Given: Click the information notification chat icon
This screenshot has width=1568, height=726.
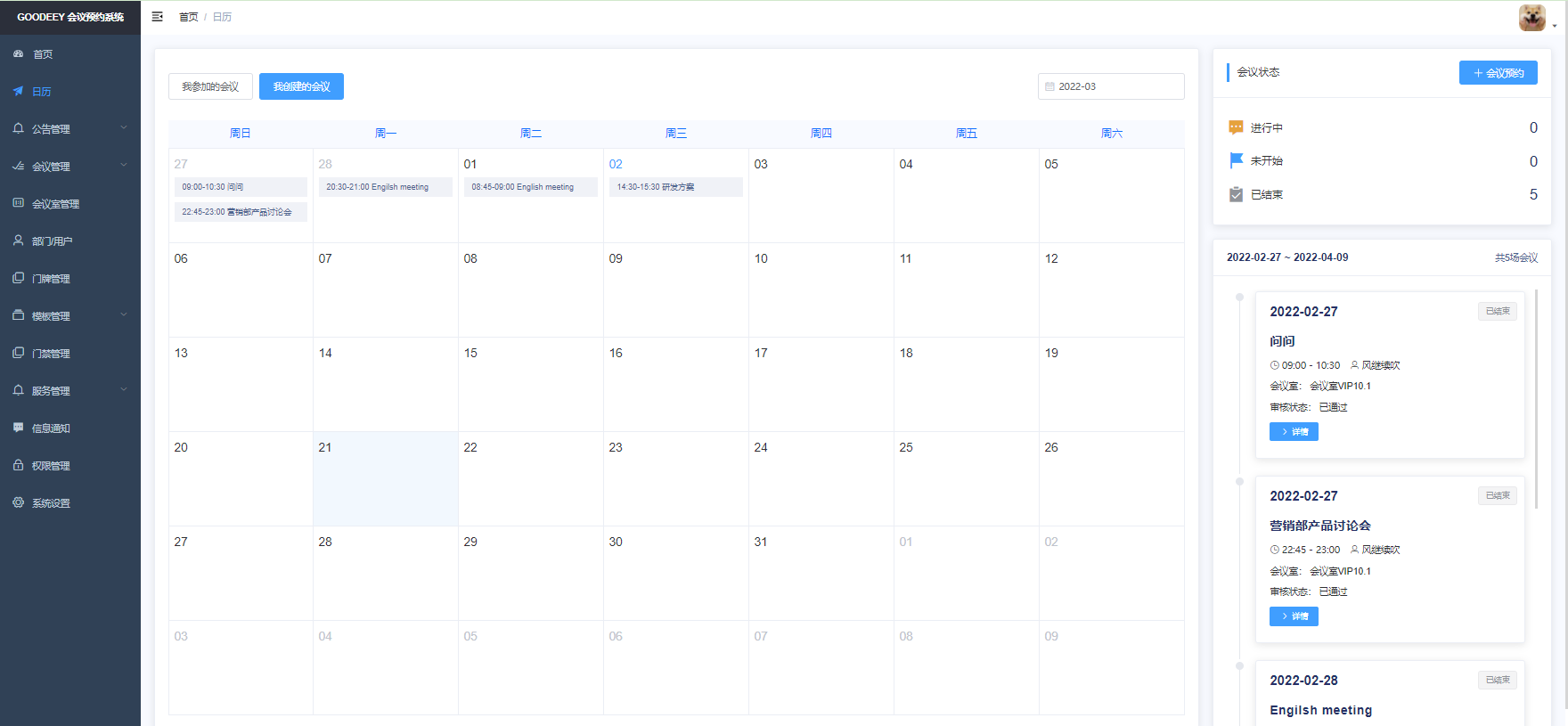Looking at the screenshot, I should [x=19, y=428].
